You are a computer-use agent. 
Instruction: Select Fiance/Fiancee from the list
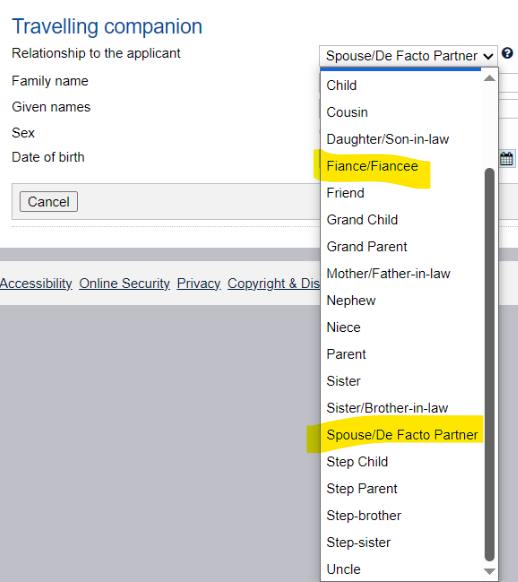click(x=372, y=166)
